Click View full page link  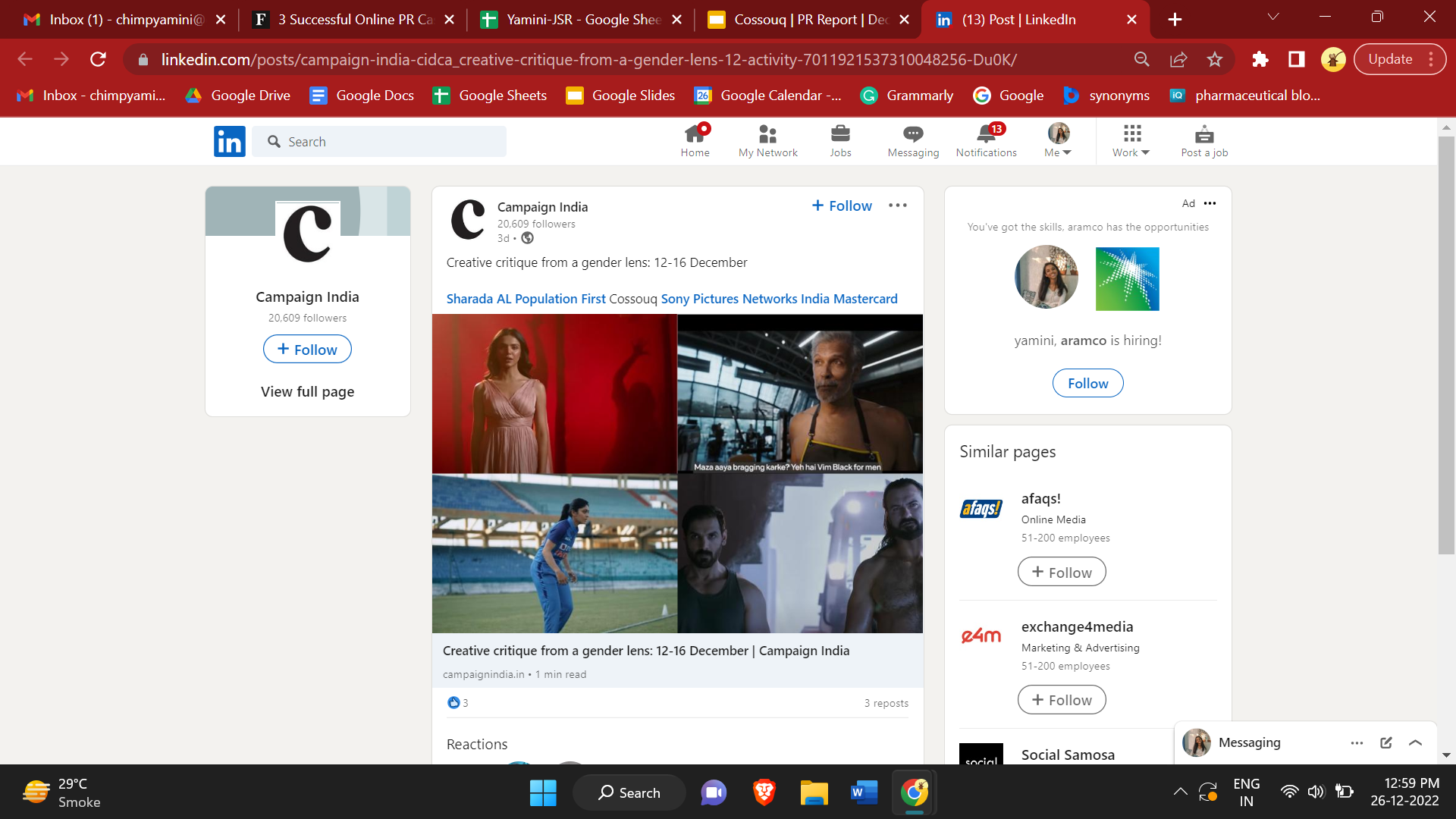[x=307, y=392]
